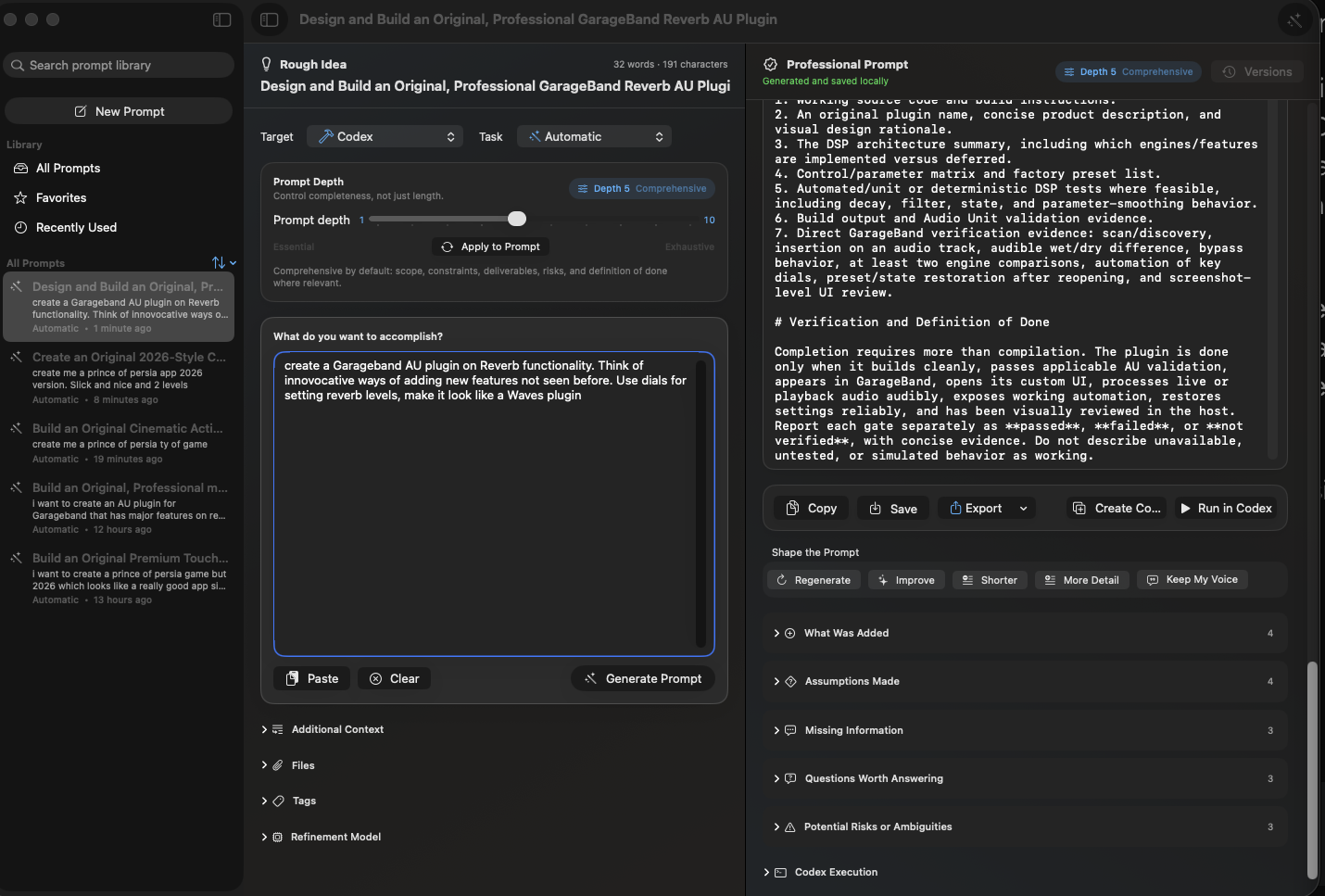The image size is (1325, 896).
Task: Expand the Codex Execution section
Action: [x=820, y=873]
